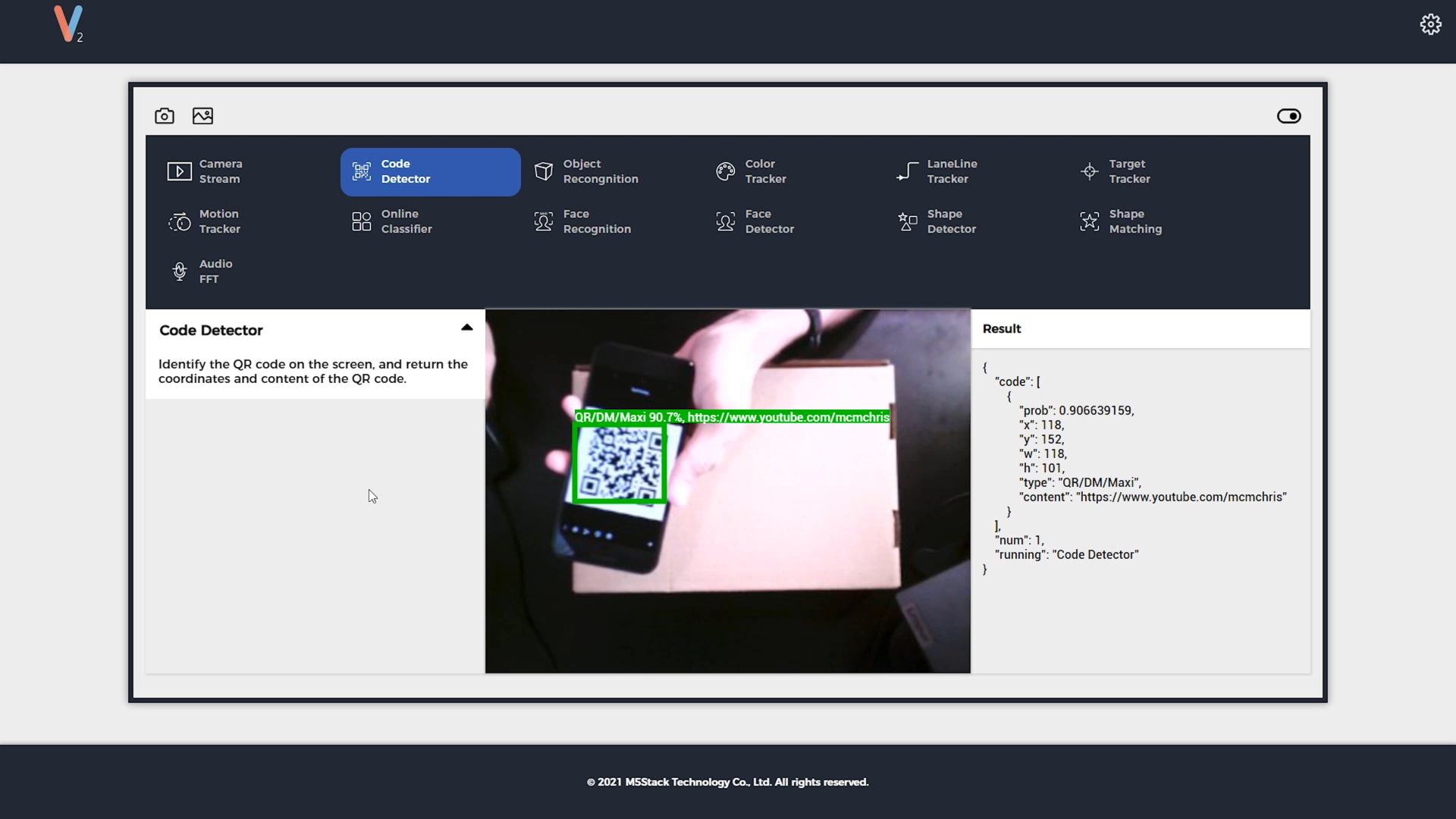Click the "prob": 0.906639159 value

coord(1076,410)
